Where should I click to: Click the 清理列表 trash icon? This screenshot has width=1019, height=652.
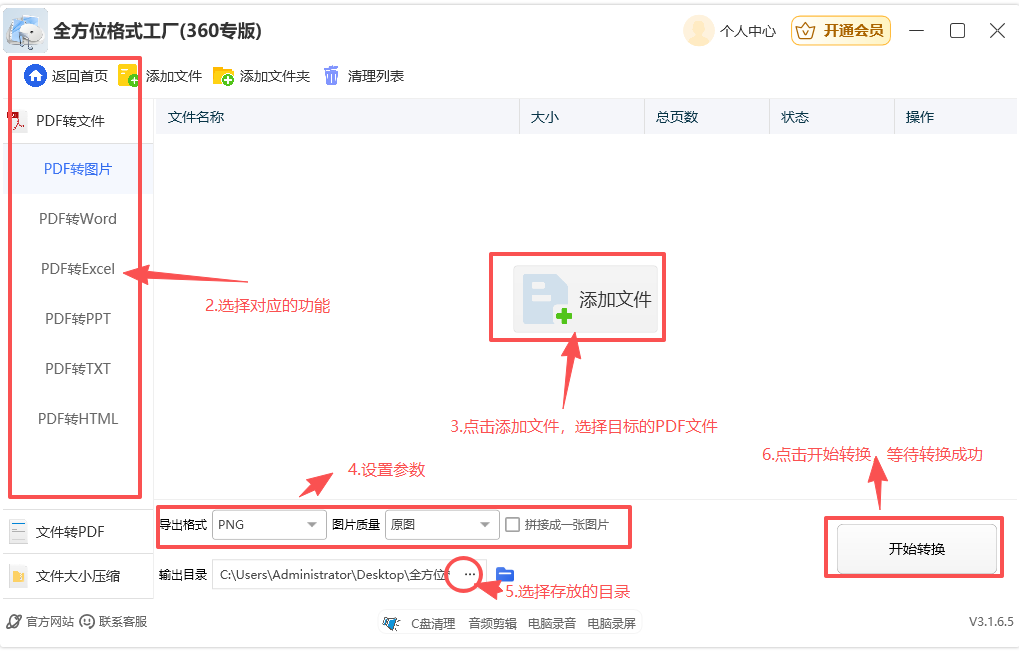click(x=332, y=76)
